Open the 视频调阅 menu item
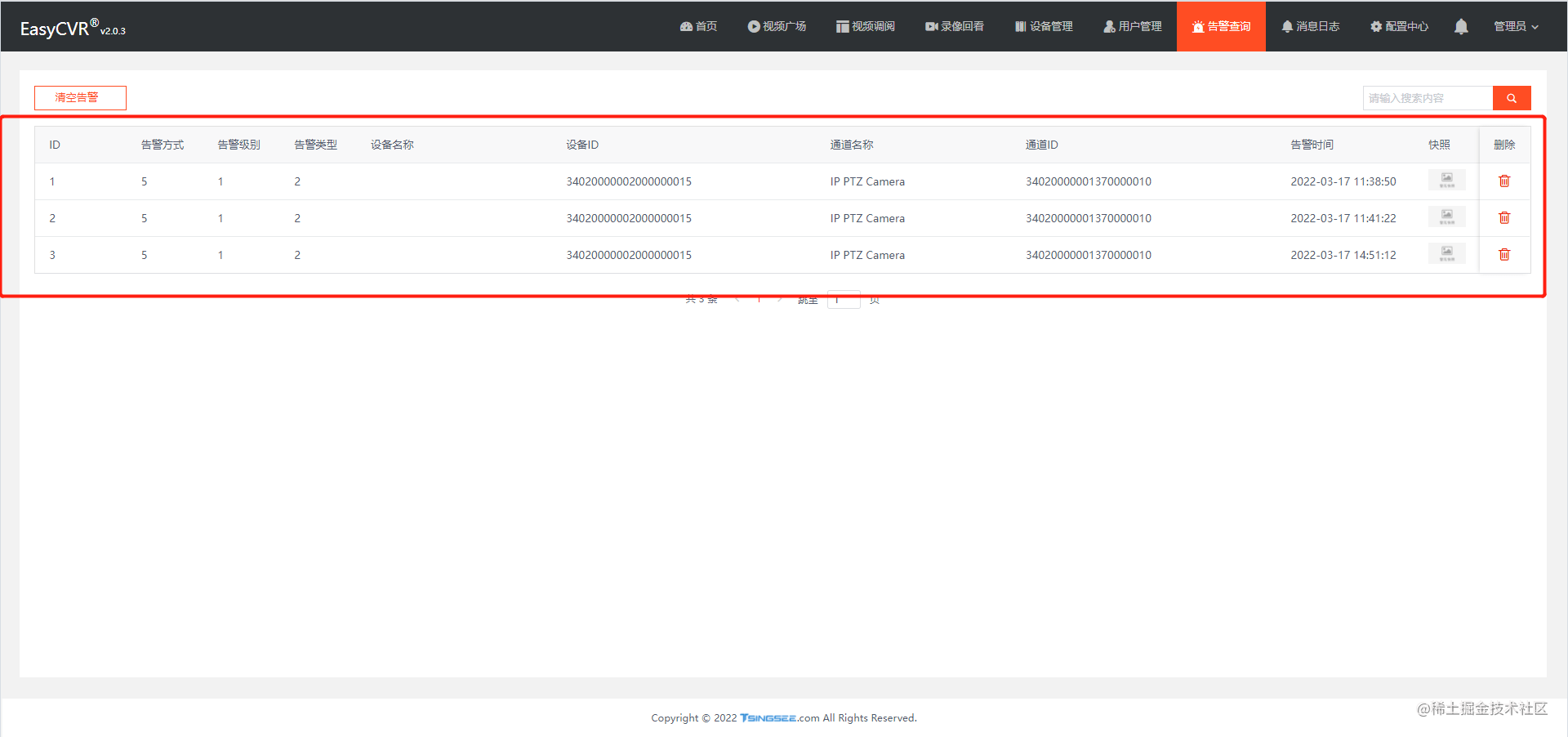This screenshot has width=1568, height=737. (866, 26)
